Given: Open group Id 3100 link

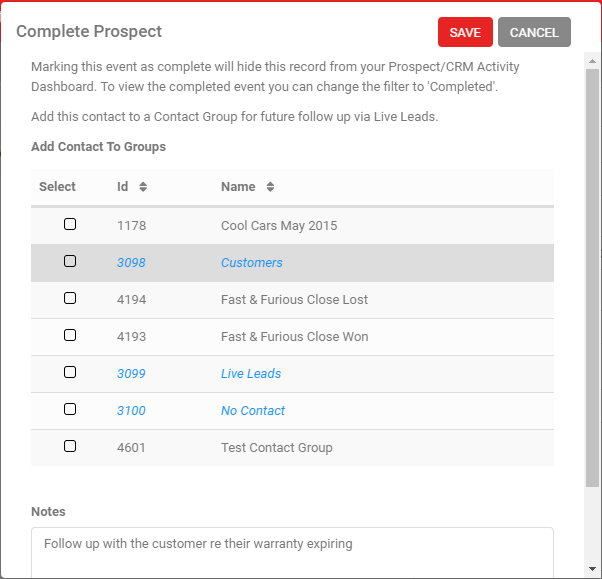Looking at the screenshot, I should (x=131, y=411).
